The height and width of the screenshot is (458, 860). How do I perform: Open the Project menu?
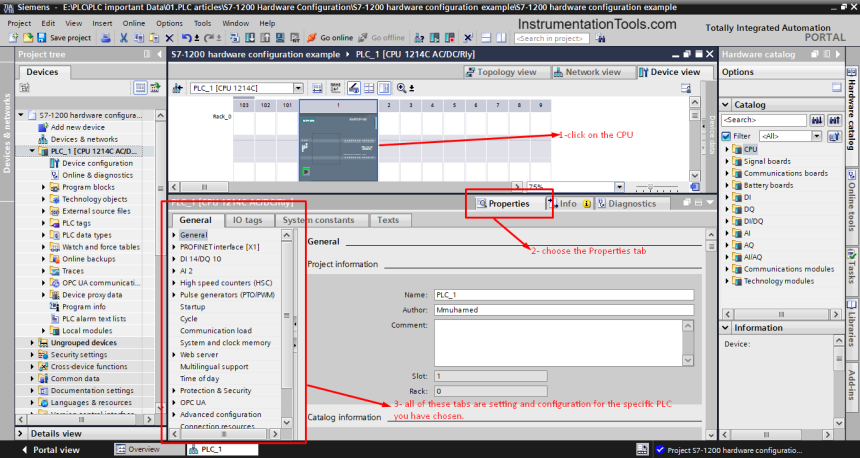click(x=19, y=23)
